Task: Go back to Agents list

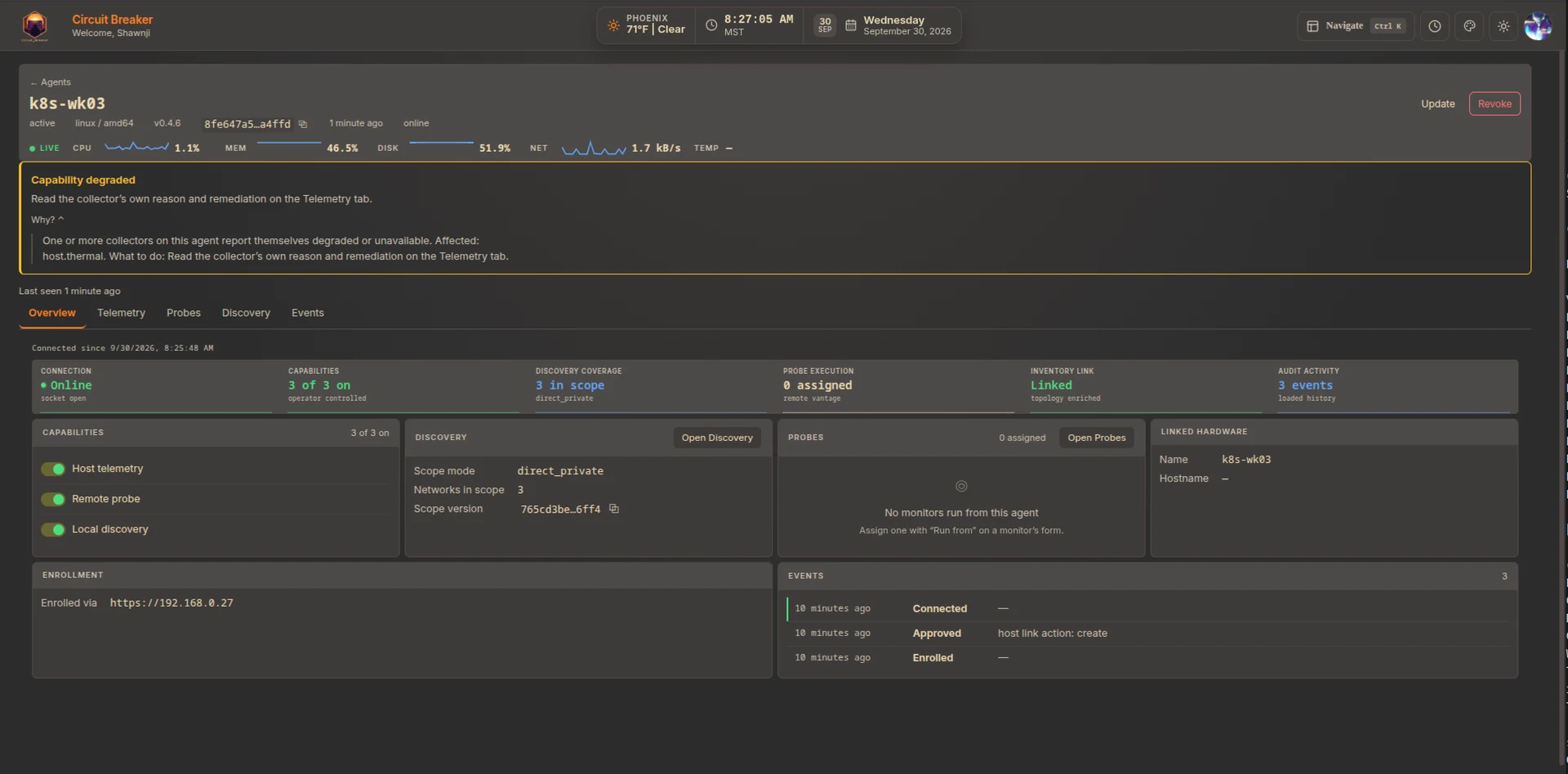Action: click(51, 82)
